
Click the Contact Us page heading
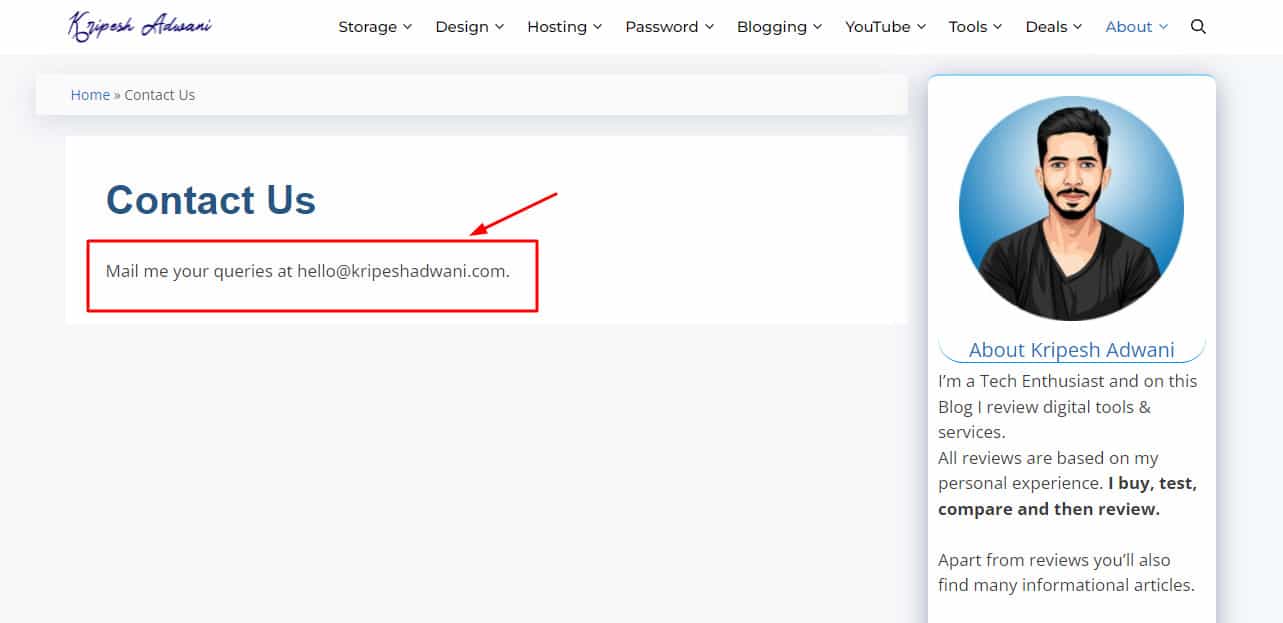click(x=211, y=200)
